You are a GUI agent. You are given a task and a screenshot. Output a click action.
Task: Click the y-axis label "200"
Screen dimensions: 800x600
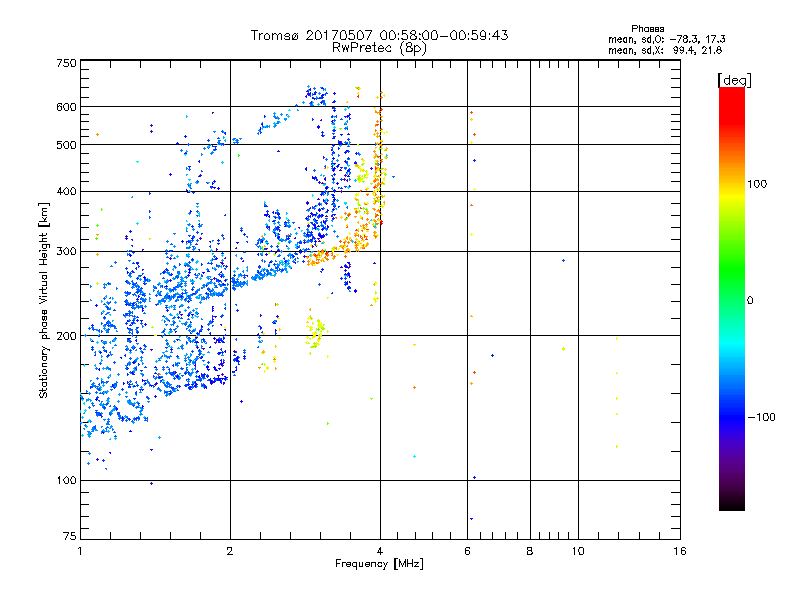pyautogui.click(x=66, y=336)
